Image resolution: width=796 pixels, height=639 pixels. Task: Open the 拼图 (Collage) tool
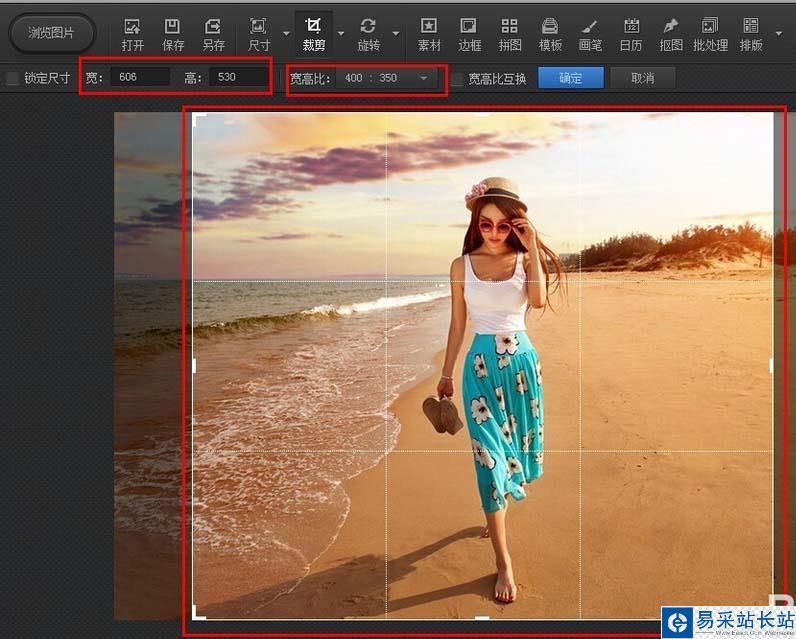(x=510, y=33)
